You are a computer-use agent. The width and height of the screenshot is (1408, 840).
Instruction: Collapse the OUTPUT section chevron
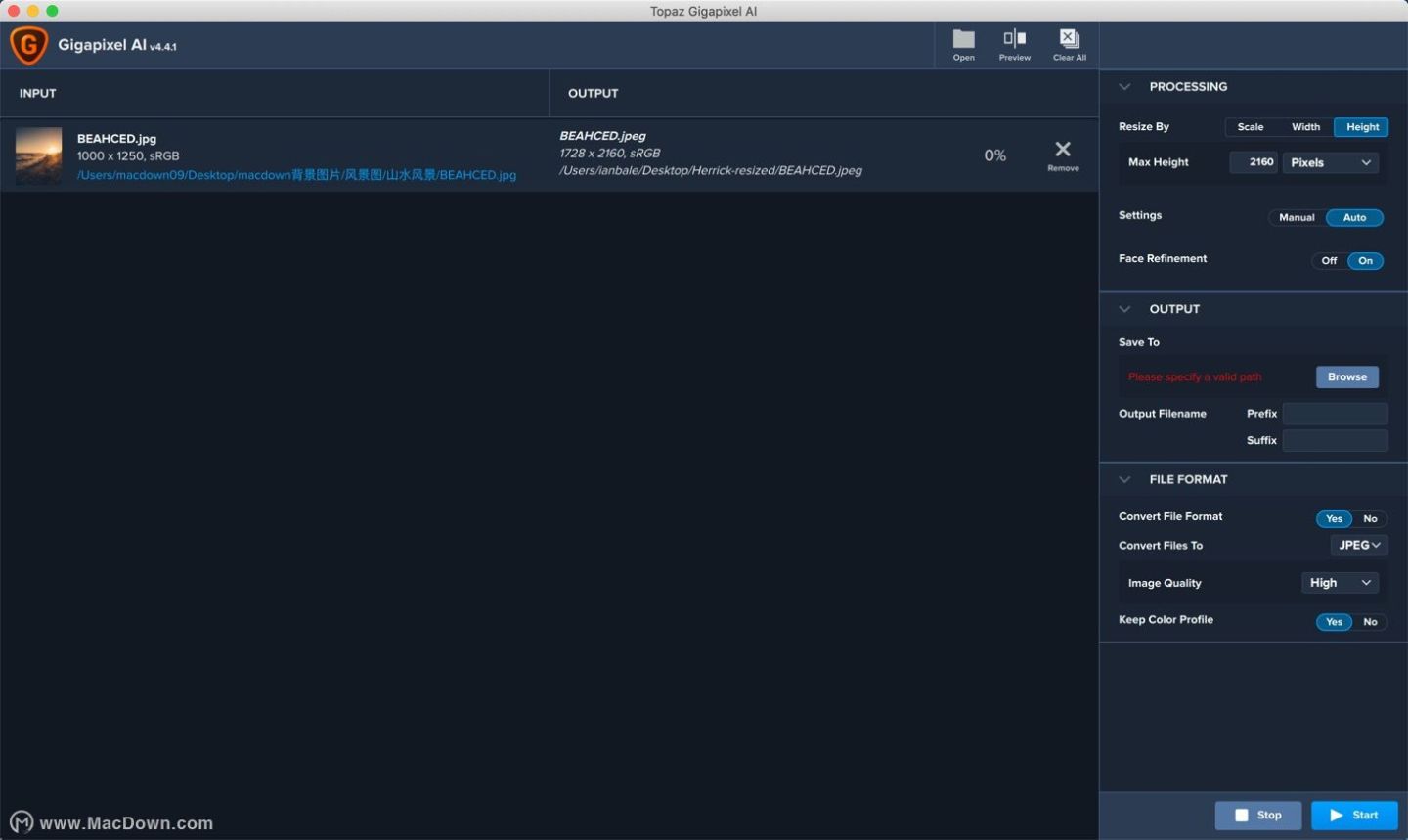(x=1124, y=309)
